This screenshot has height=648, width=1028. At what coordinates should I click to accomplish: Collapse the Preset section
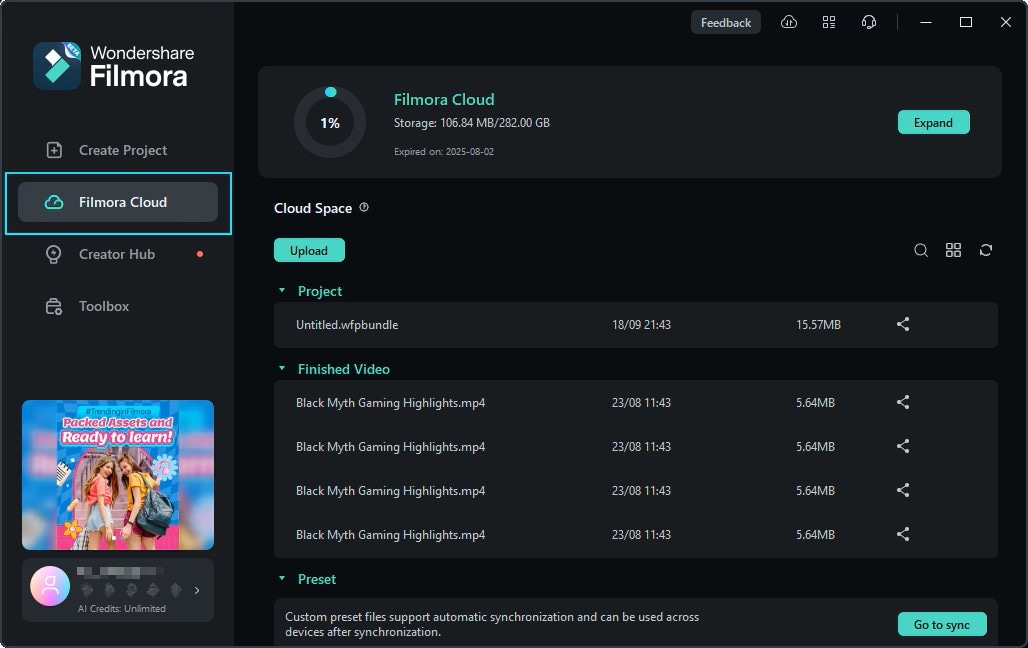[x=283, y=579]
